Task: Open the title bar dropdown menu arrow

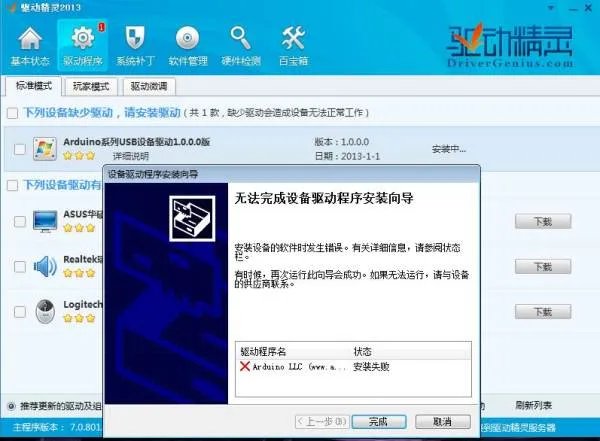Action: 551,8
